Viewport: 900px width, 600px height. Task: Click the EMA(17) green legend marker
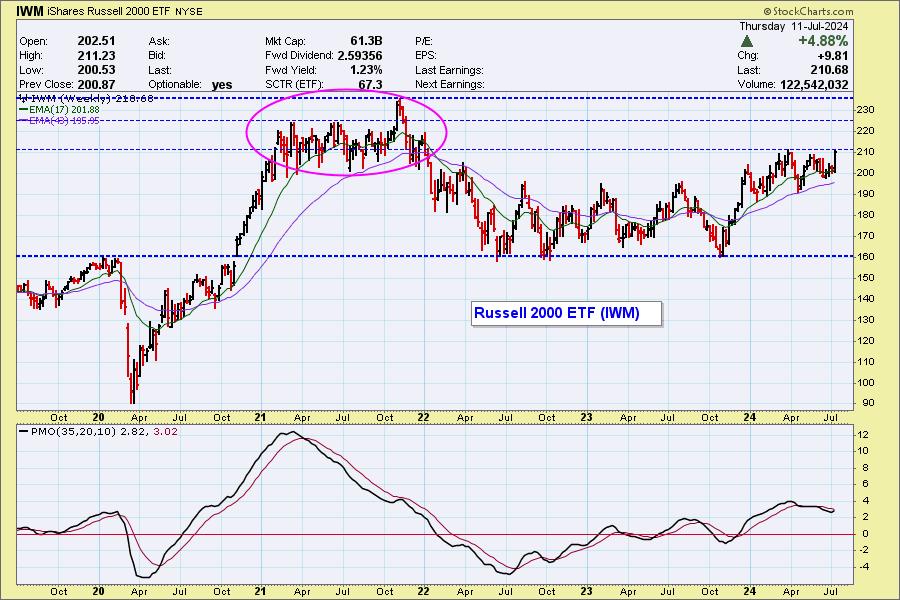tap(23, 110)
